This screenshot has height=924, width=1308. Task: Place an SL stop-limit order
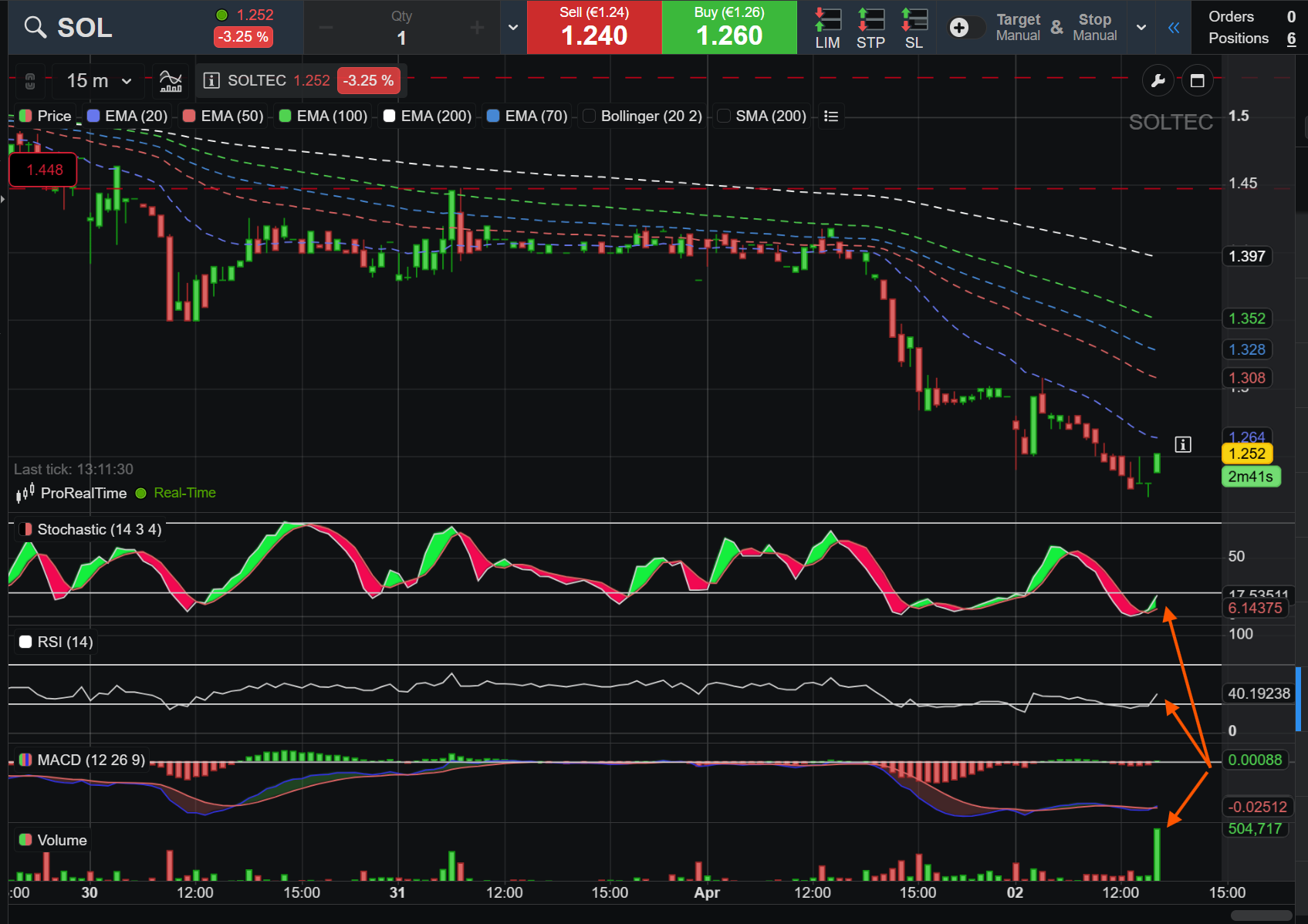(914, 29)
